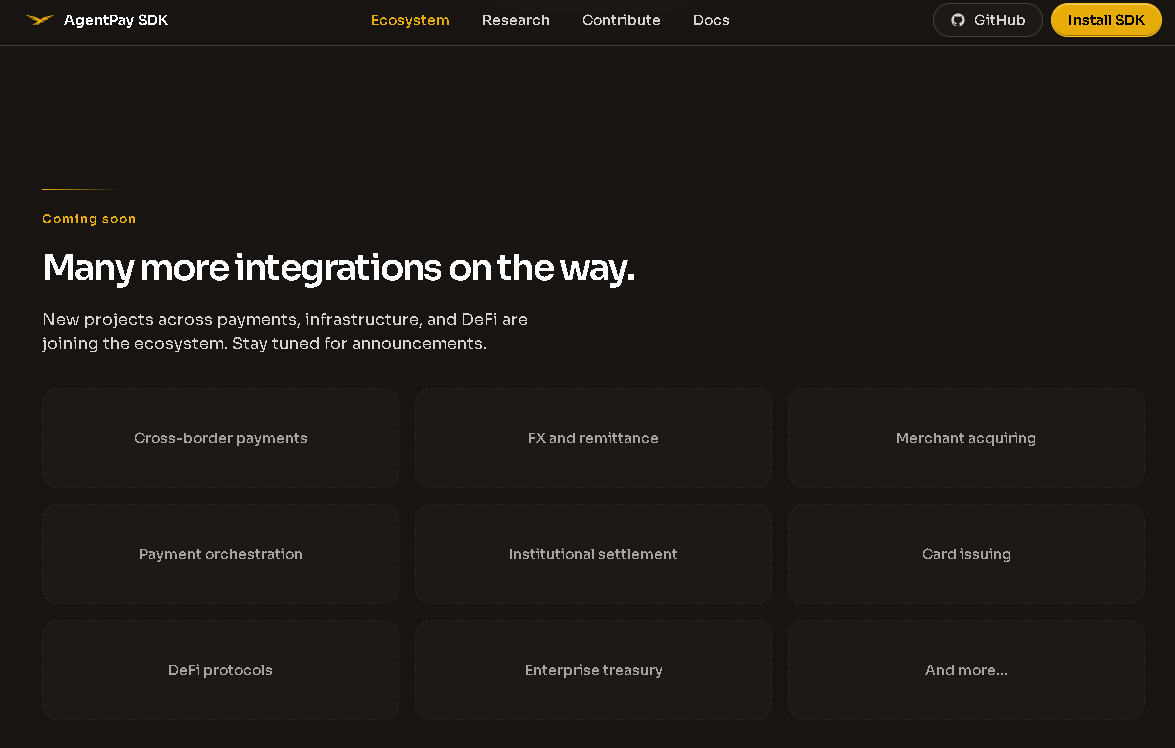The image size is (1175, 748).
Task: Click the 'Coming soon' label
Action: (x=89, y=219)
